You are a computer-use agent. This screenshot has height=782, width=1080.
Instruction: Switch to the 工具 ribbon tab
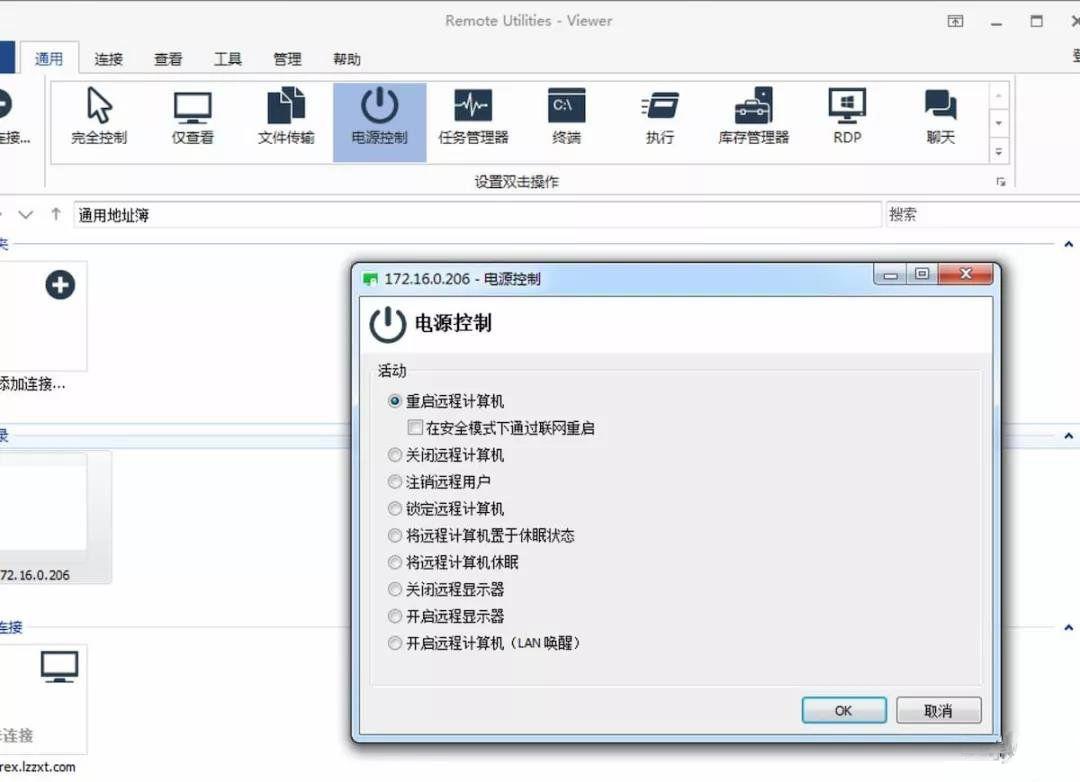click(x=227, y=59)
